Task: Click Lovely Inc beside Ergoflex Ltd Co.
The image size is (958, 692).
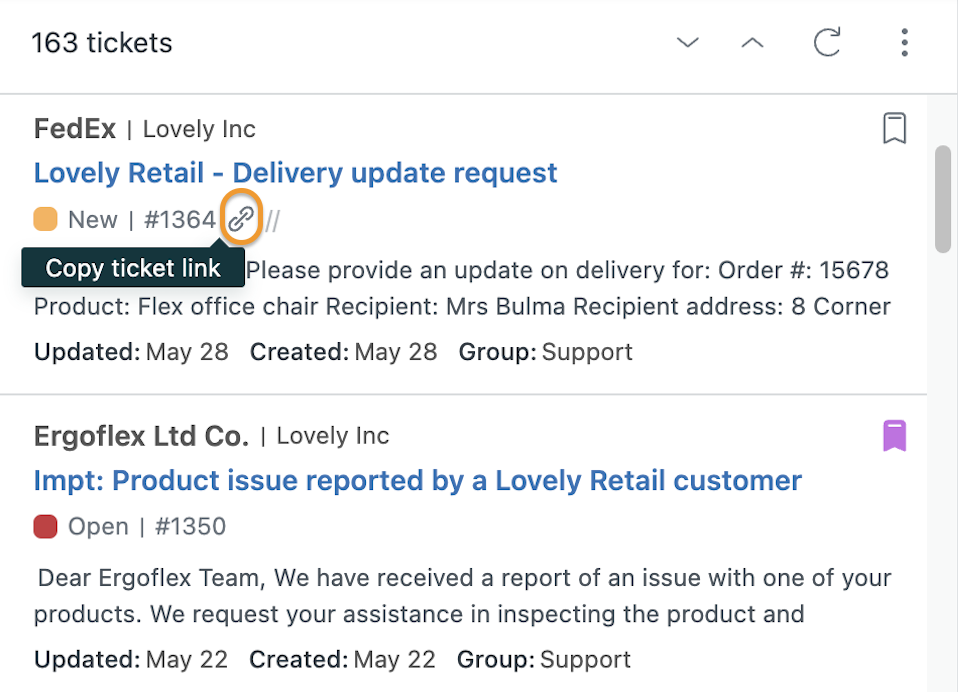Action: 333,436
